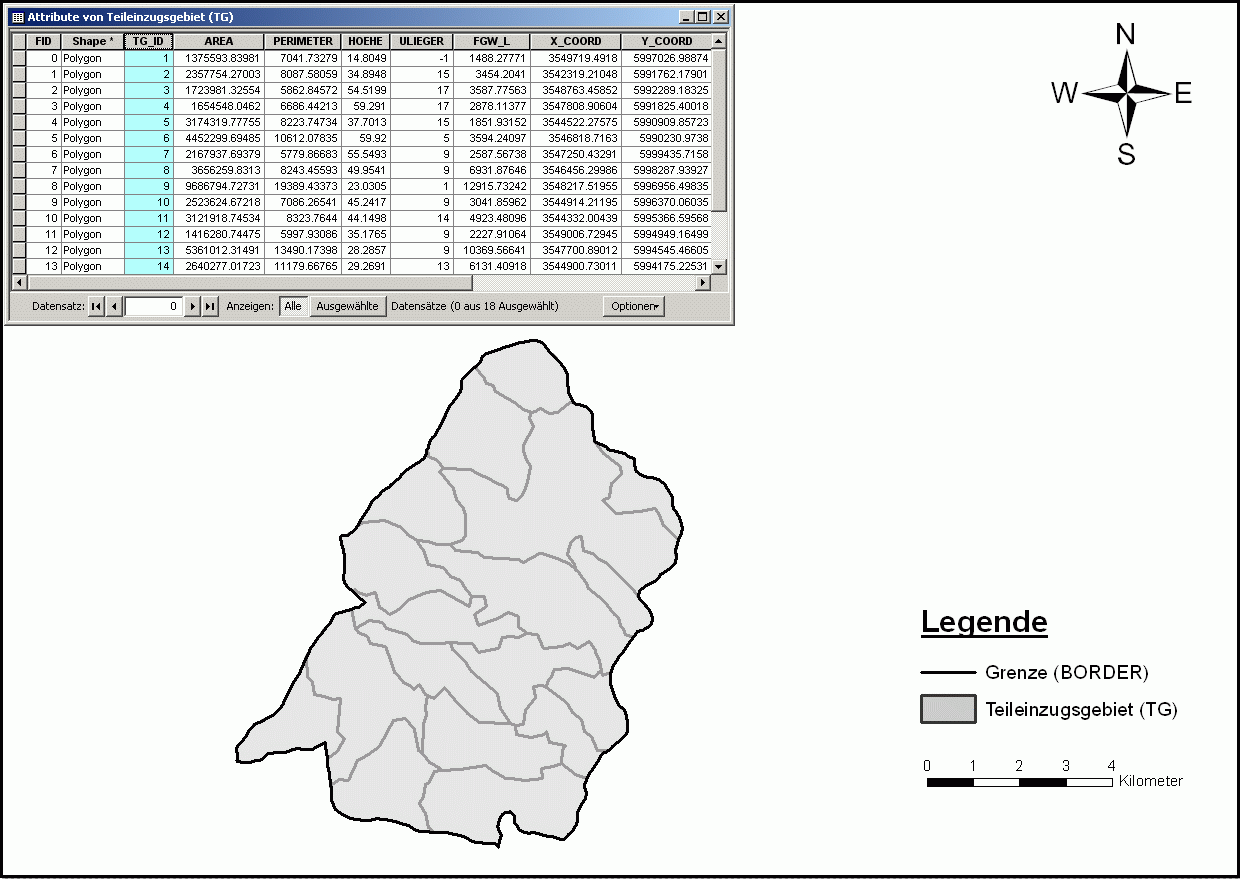Click the PERIMETER column header
The height and width of the screenshot is (879, 1240).
click(x=302, y=42)
